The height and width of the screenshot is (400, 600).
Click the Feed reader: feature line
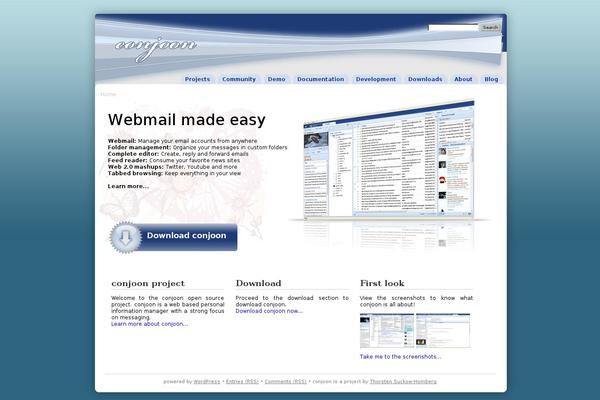[x=174, y=160]
